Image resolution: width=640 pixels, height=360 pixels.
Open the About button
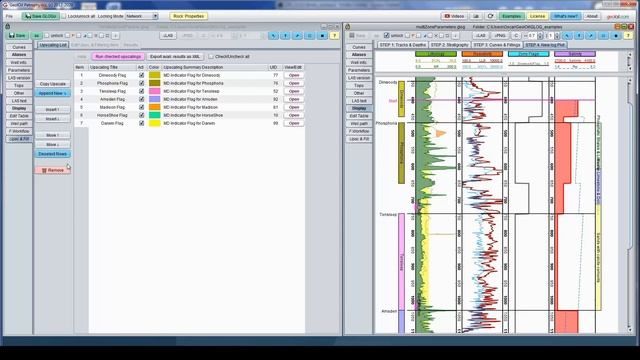592,16
